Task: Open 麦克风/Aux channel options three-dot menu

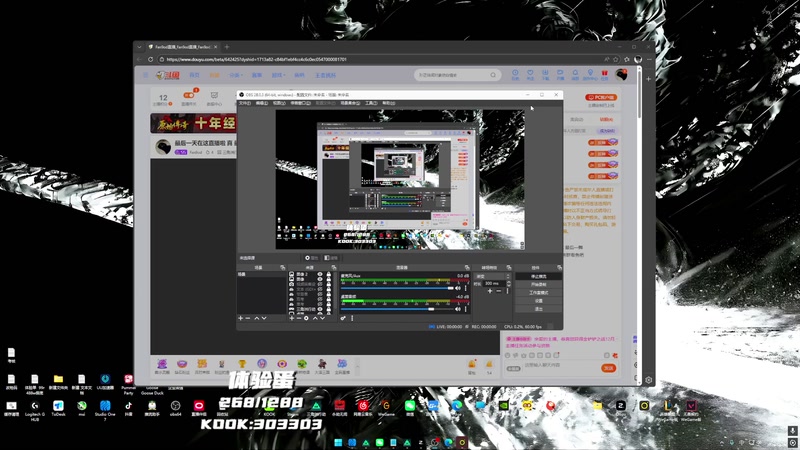Action: click(466, 288)
